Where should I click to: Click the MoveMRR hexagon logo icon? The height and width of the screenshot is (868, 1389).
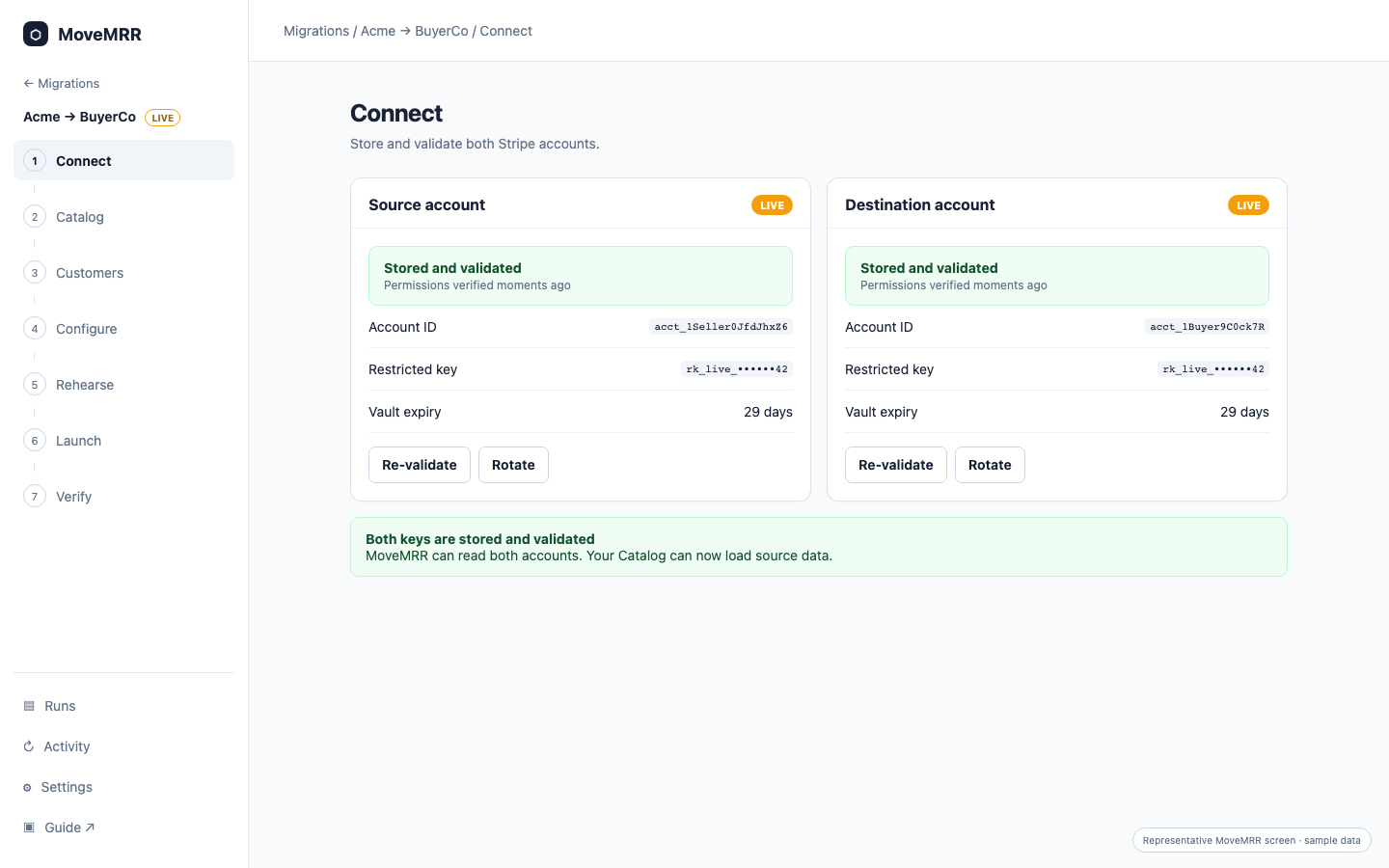[36, 34]
